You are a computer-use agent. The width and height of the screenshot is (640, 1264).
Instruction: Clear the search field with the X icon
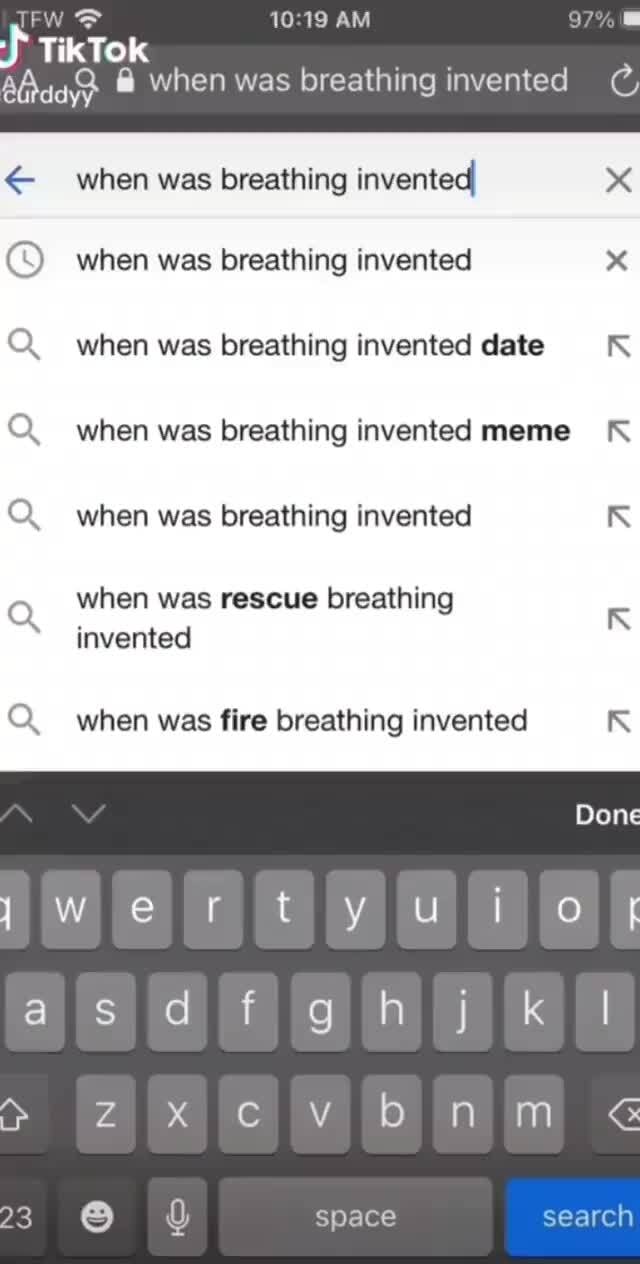pyautogui.click(x=617, y=180)
